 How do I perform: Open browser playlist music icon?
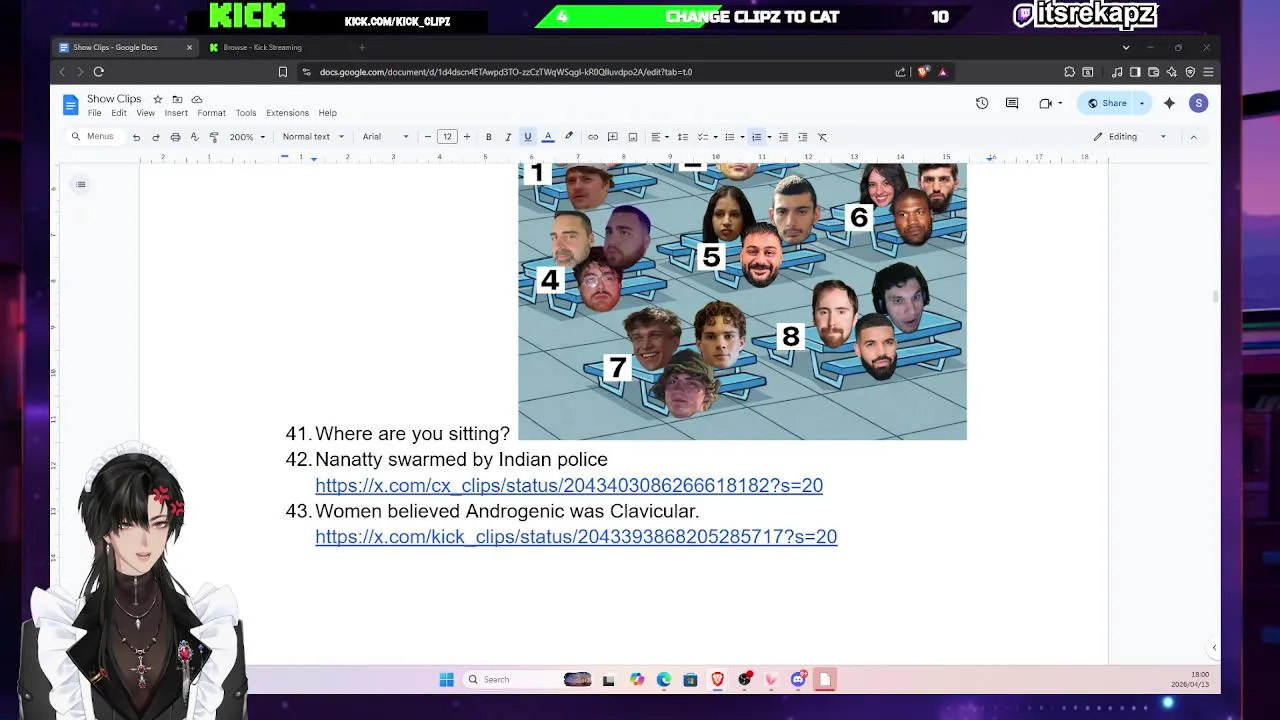coord(1117,72)
